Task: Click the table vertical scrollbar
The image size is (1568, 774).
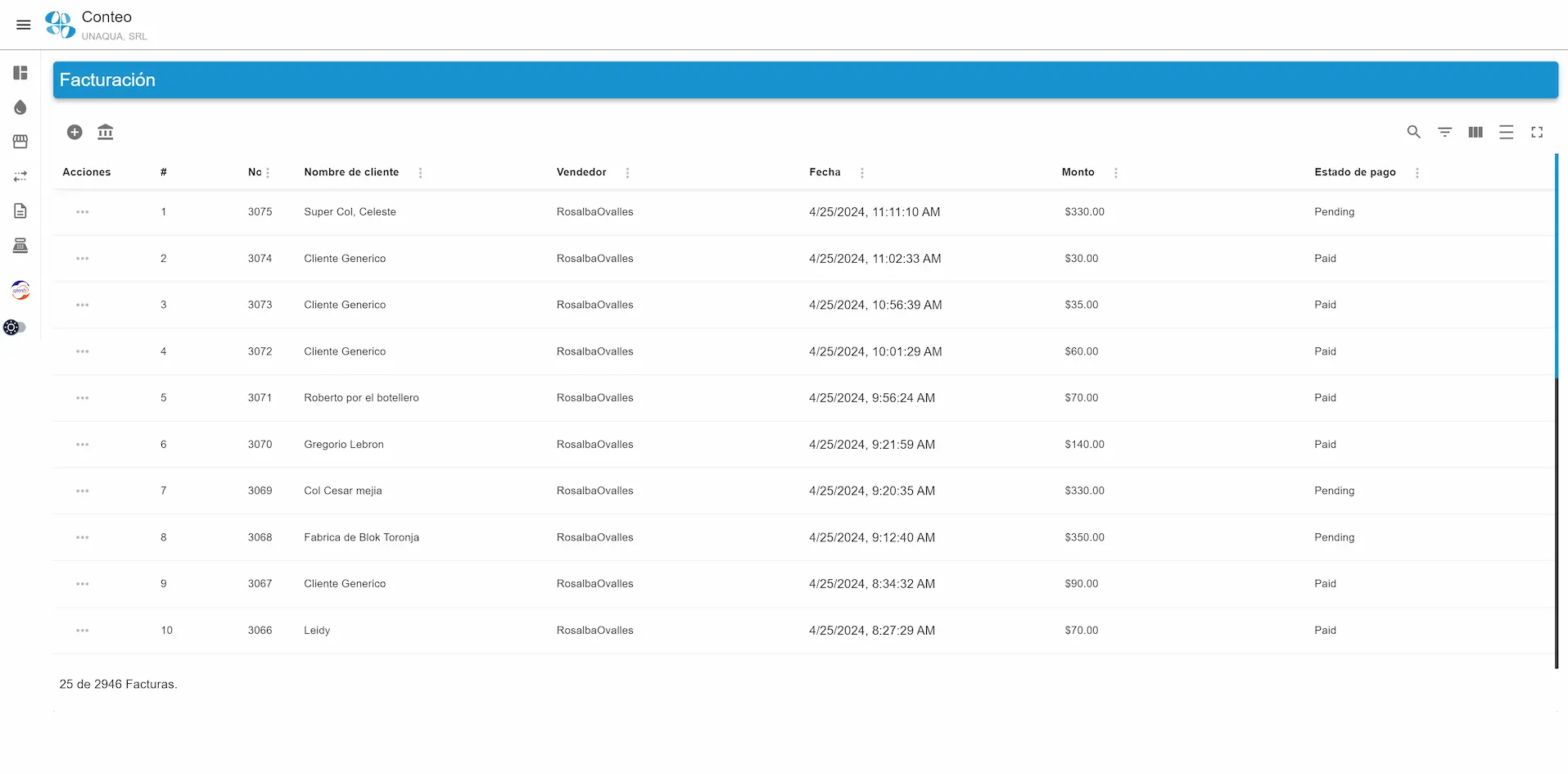Action: [1557, 411]
